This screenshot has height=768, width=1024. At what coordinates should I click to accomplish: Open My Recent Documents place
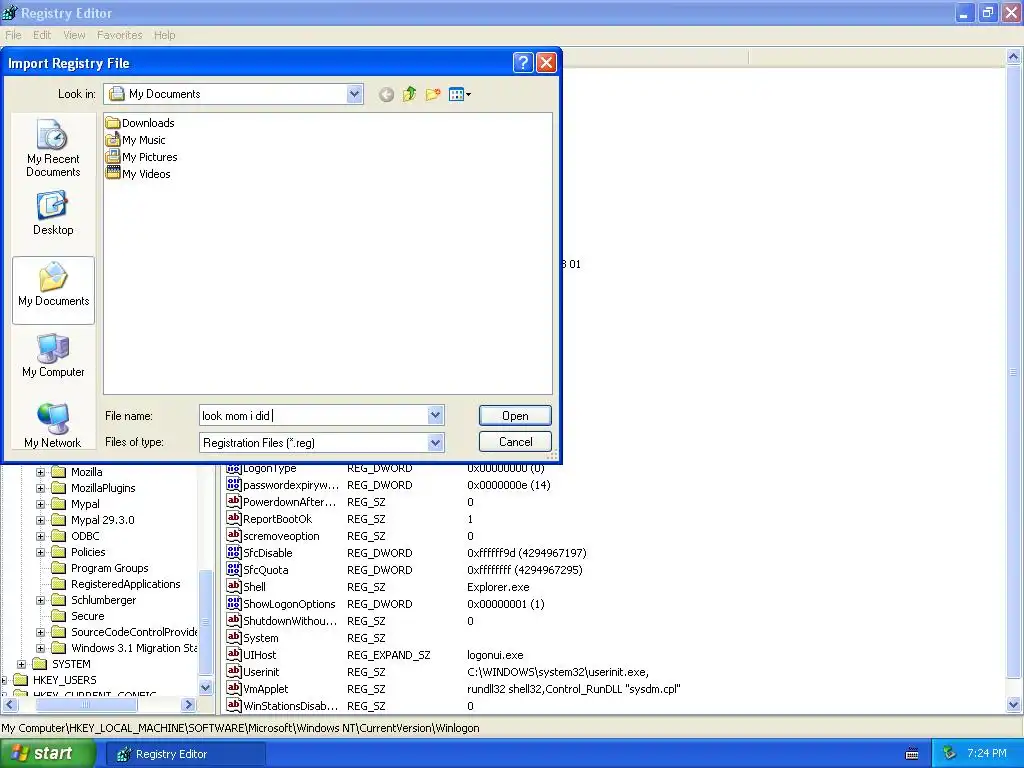(x=53, y=148)
